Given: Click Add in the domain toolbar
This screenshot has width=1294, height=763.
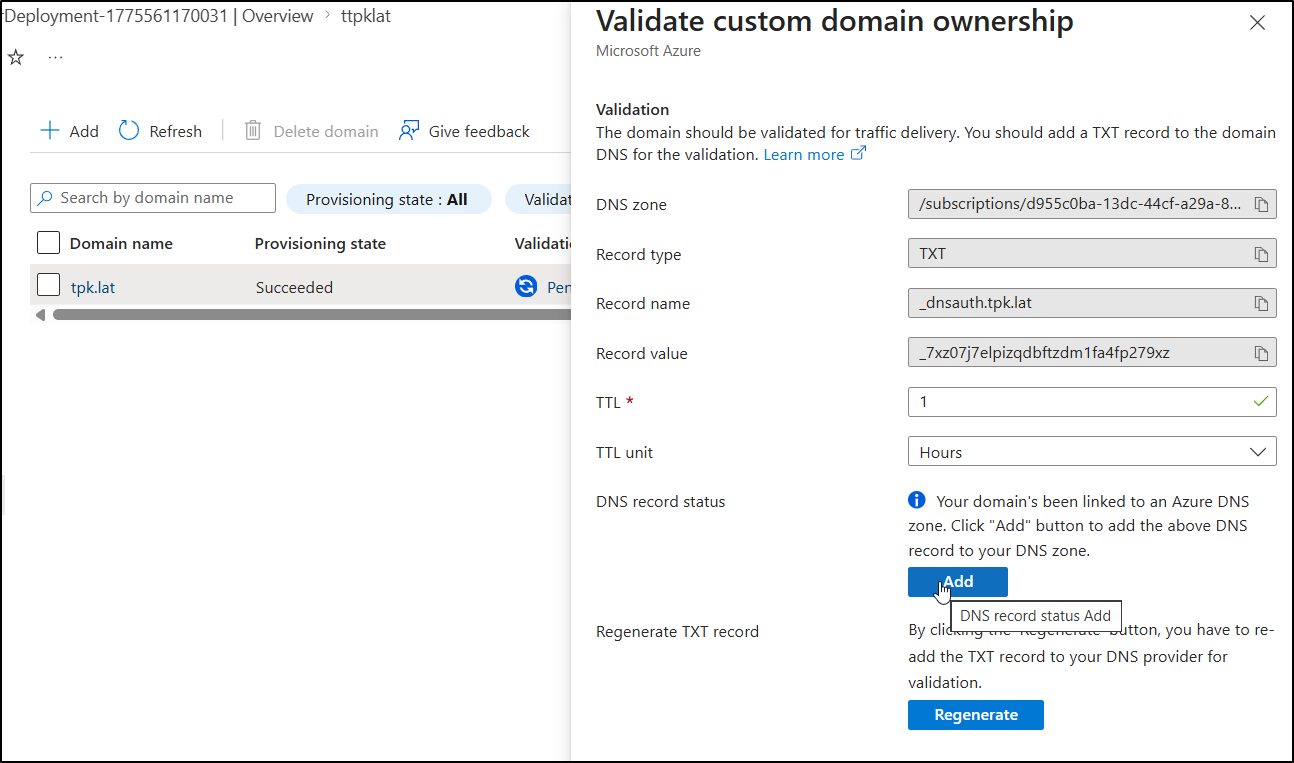Looking at the screenshot, I should click(x=69, y=131).
